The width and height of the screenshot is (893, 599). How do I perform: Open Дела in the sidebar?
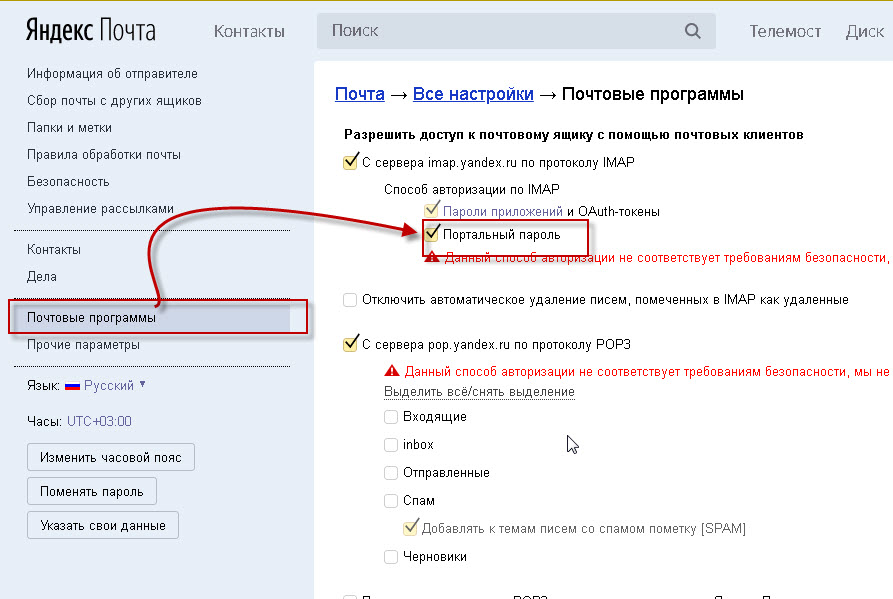(42, 277)
